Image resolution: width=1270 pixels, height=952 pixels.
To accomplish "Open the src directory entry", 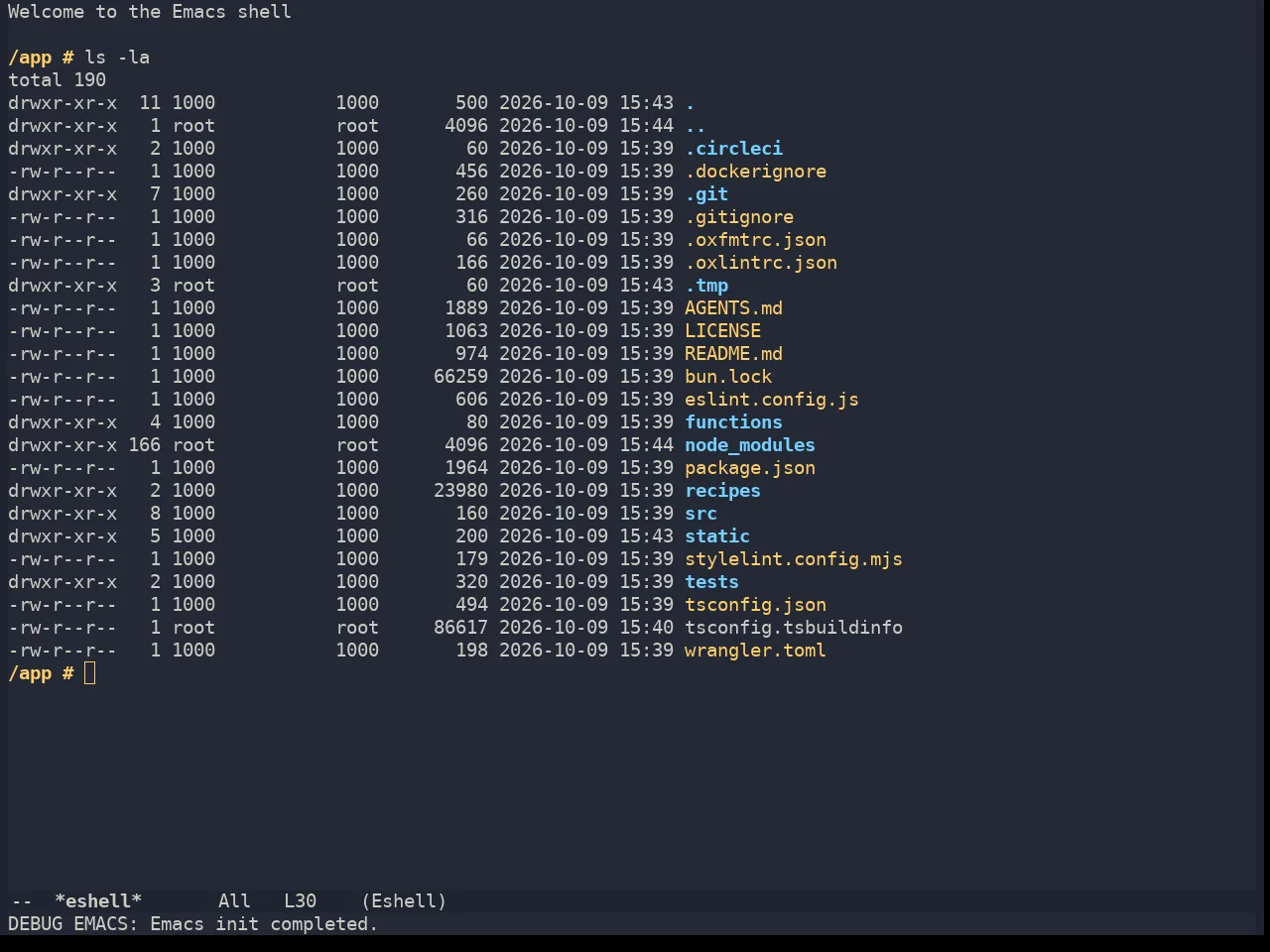I will (x=700, y=514).
